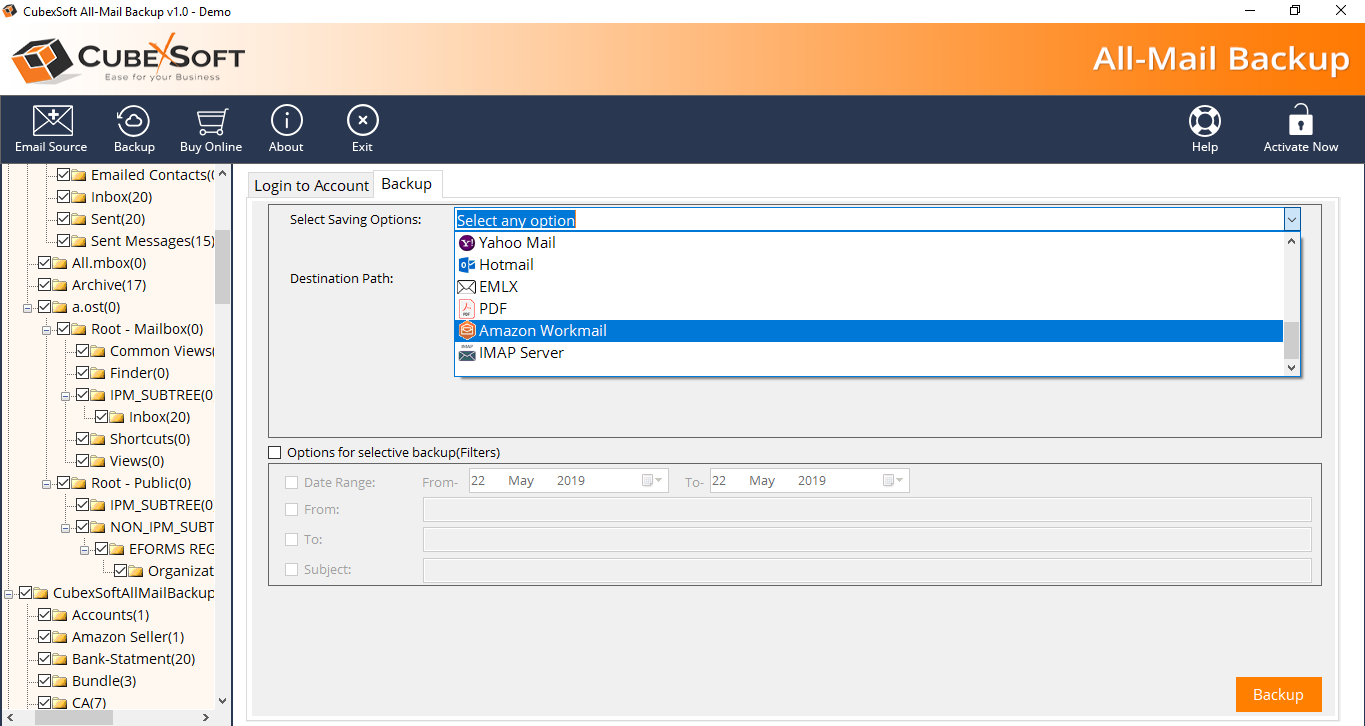1365x726 pixels.
Task: Click the Shortcuts(0) folder icon
Action: click(x=98, y=439)
